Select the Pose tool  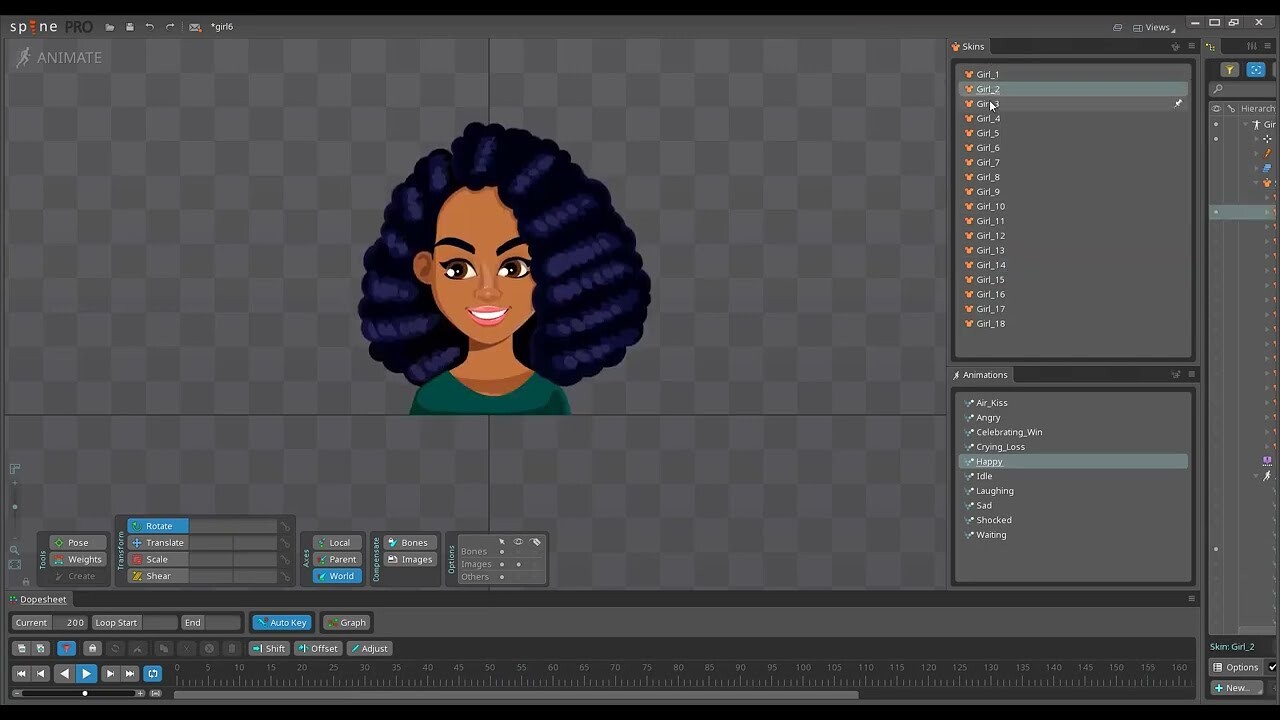[77, 542]
